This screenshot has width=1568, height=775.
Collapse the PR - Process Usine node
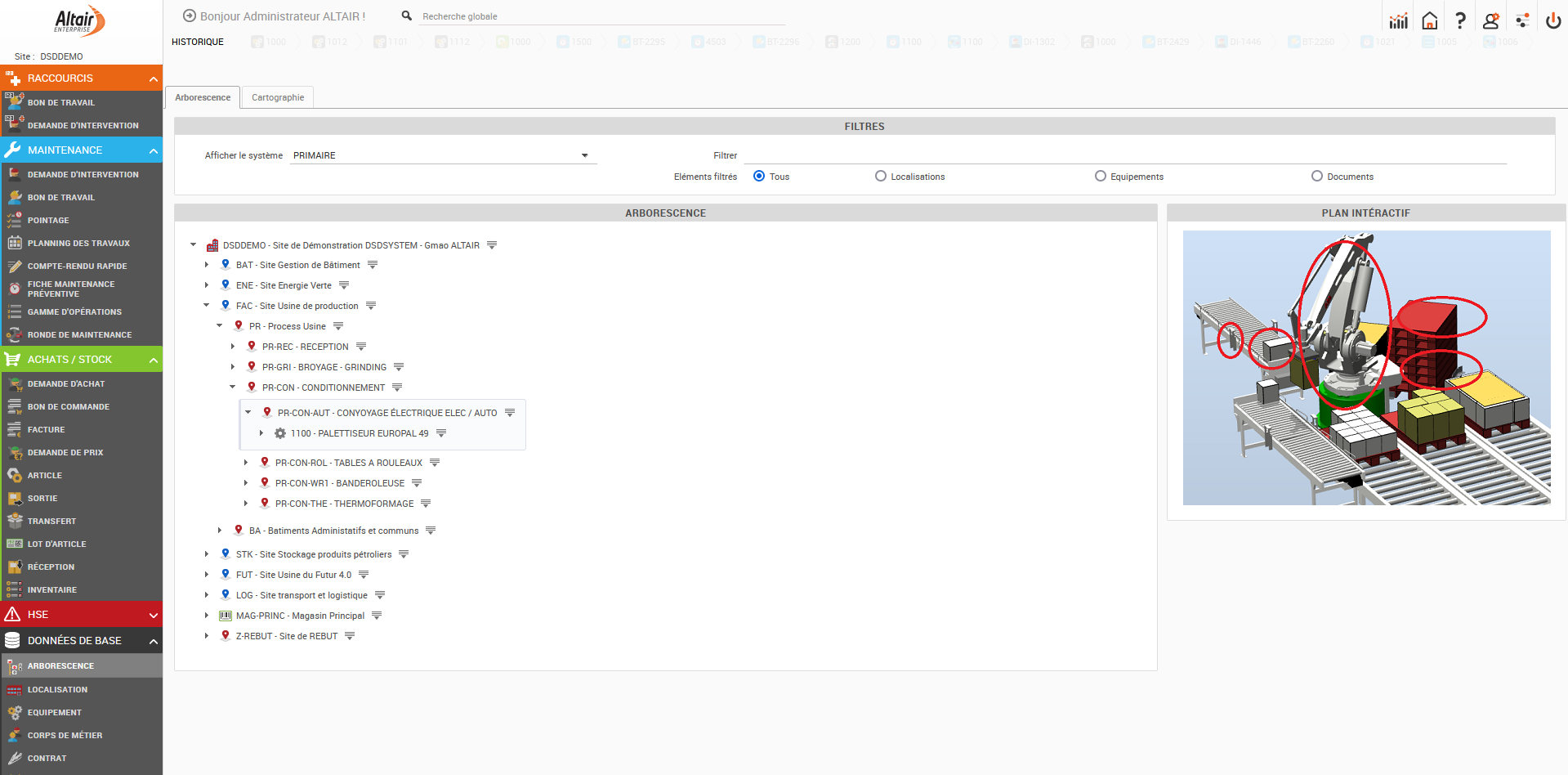(x=220, y=326)
